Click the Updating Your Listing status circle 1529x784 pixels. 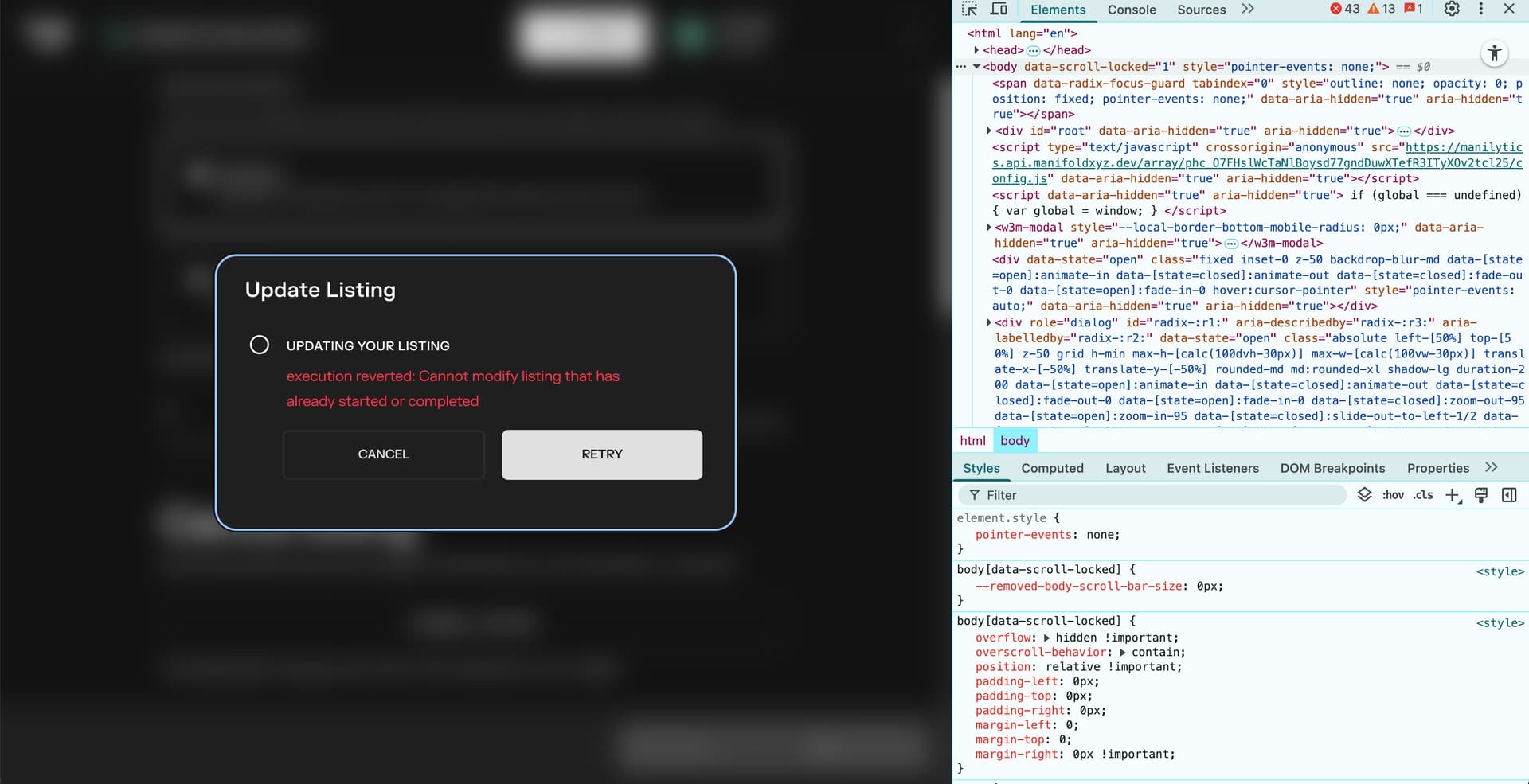[x=260, y=345]
